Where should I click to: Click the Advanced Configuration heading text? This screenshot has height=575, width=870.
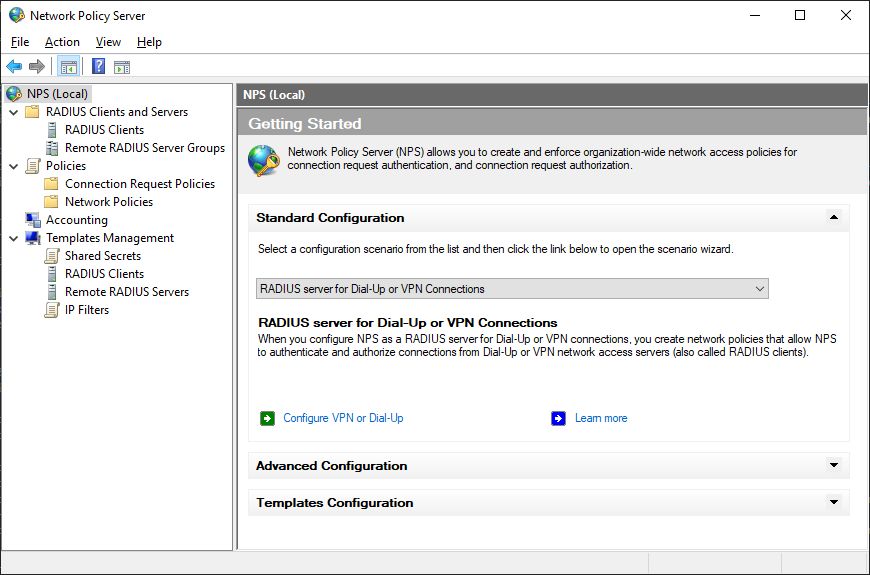coord(331,466)
